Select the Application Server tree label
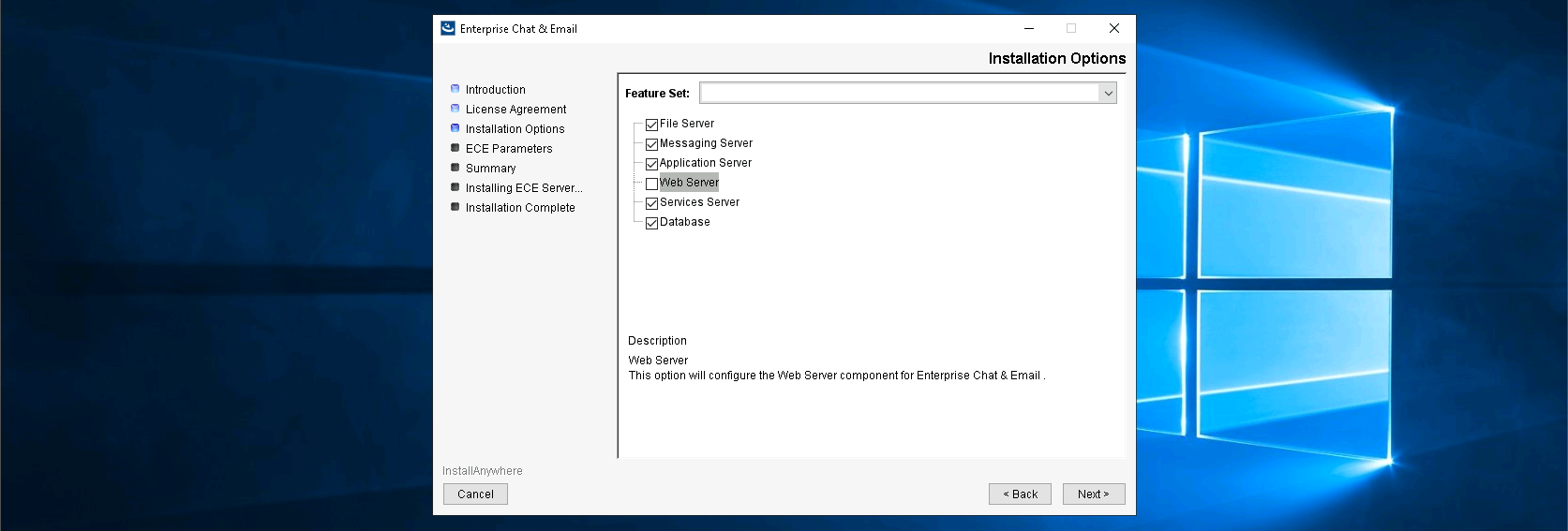Viewport: 1568px width, 531px height. pyautogui.click(x=705, y=163)
